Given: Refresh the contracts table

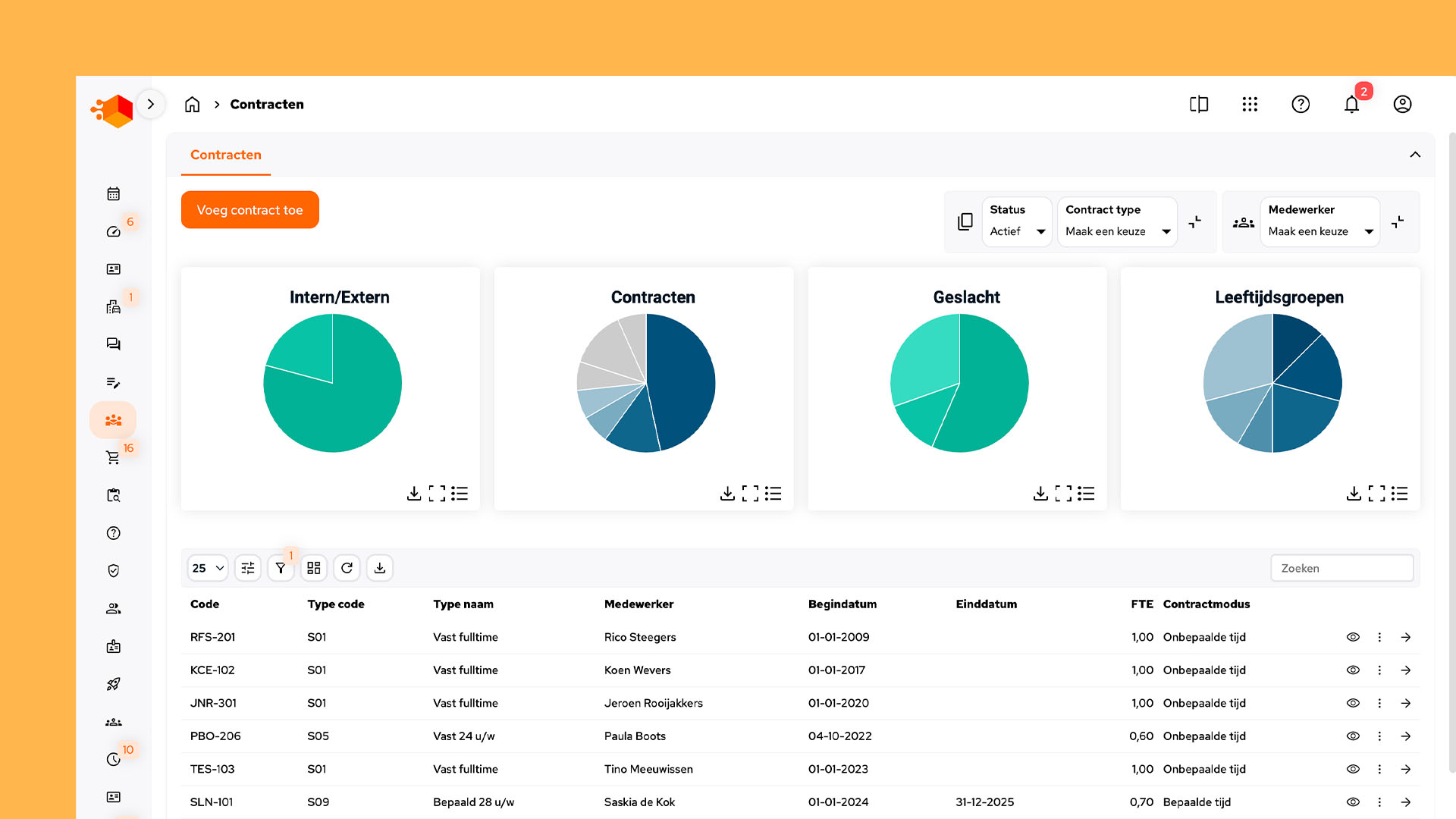Looking at the screenshot, I should [347, 568].
